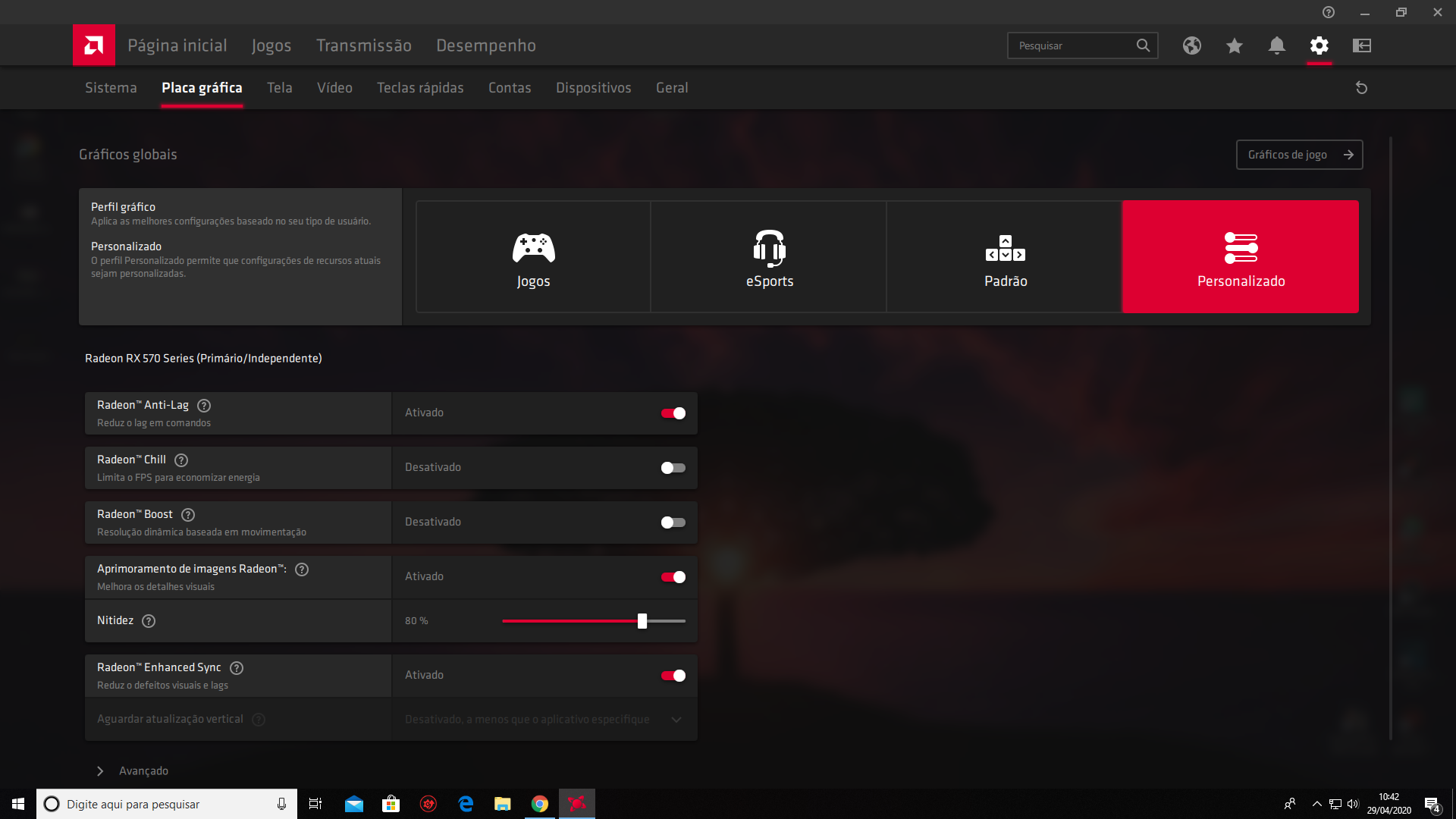Click the Radeon RX 570 Series label
The height and width of the screenshot is (819, 1456).
tap(203, 358)
